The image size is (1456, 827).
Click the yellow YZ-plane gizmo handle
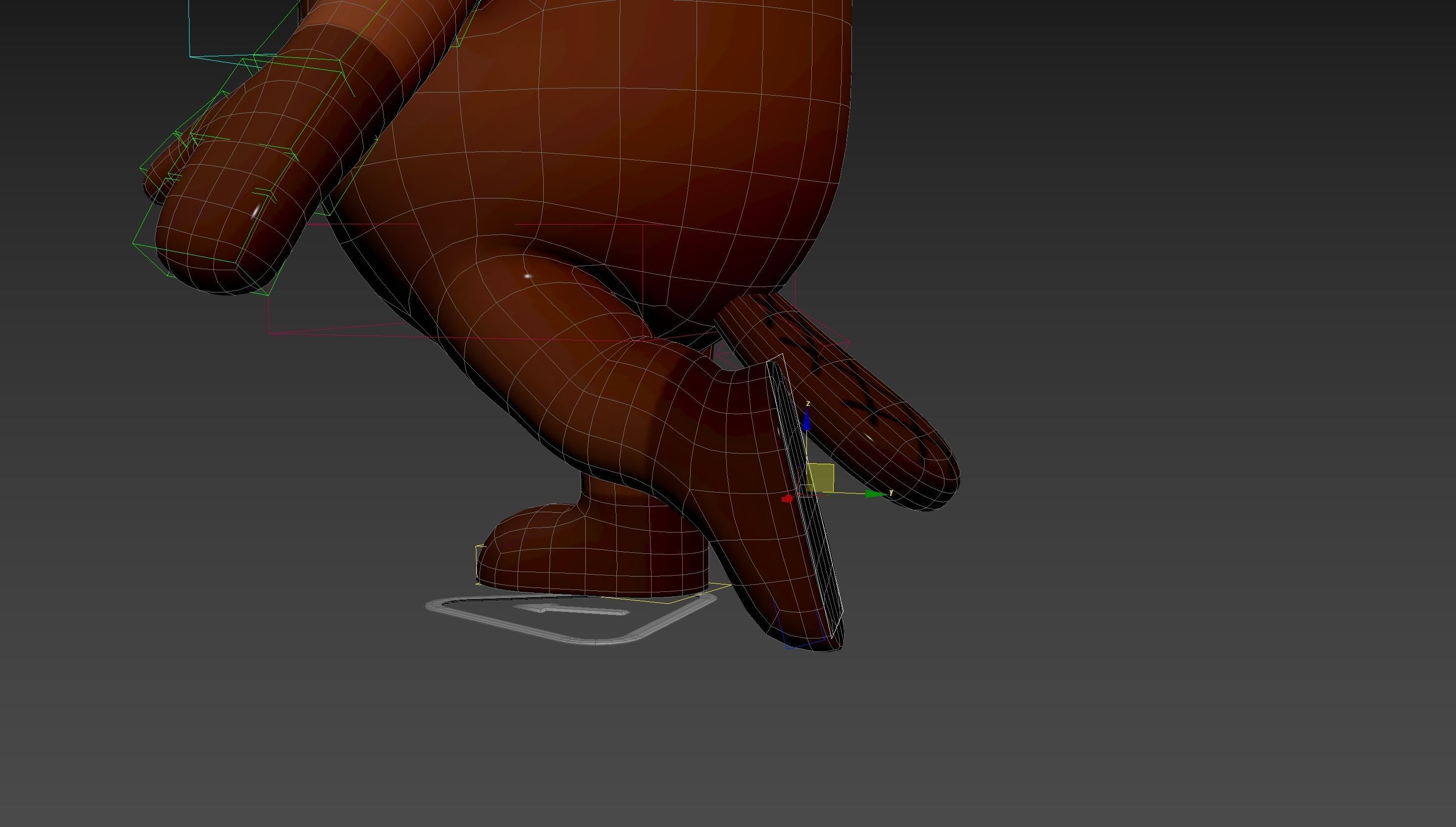(x=820, y=478)
